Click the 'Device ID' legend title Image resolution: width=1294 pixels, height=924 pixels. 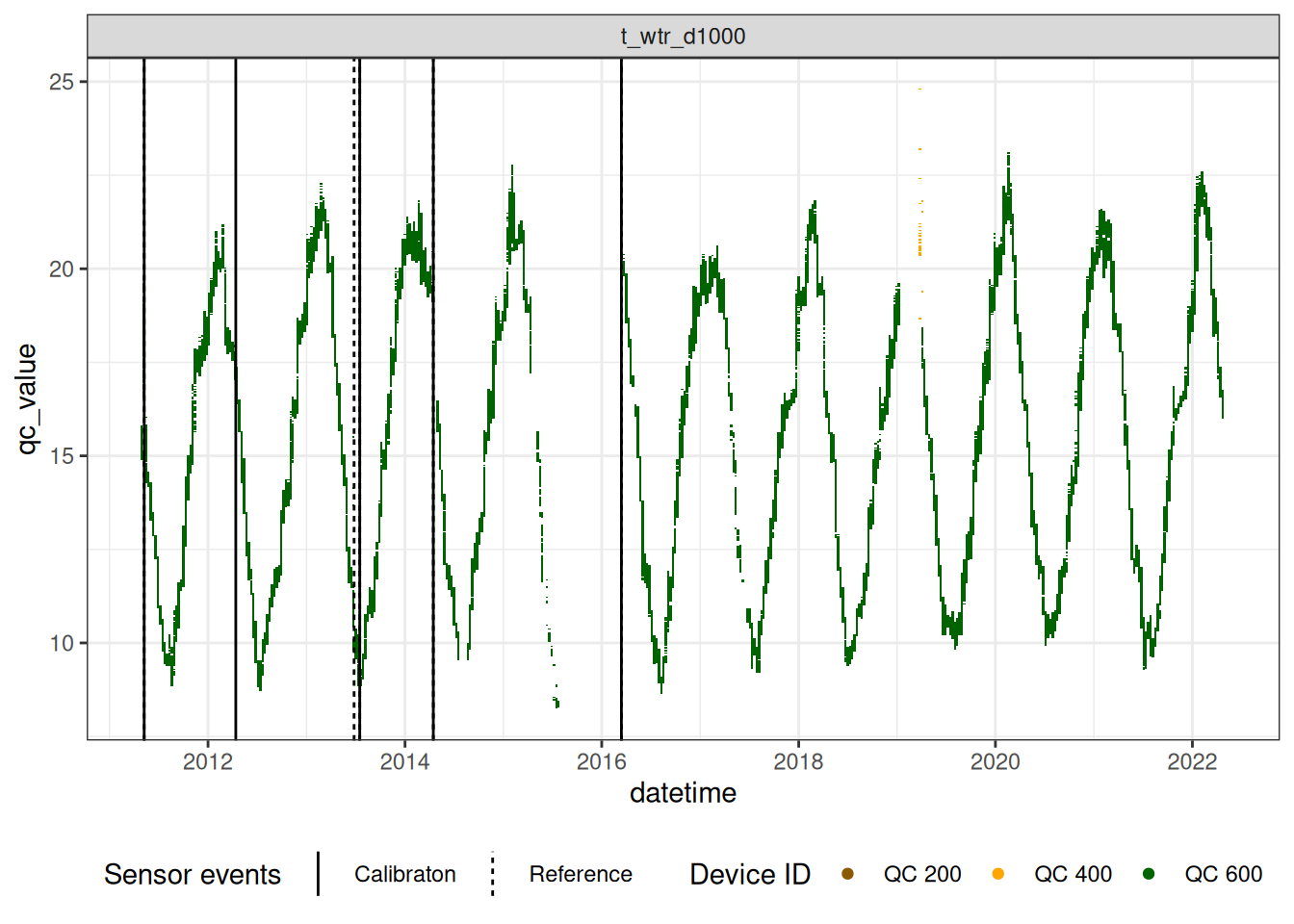click(x=750, y=874)
